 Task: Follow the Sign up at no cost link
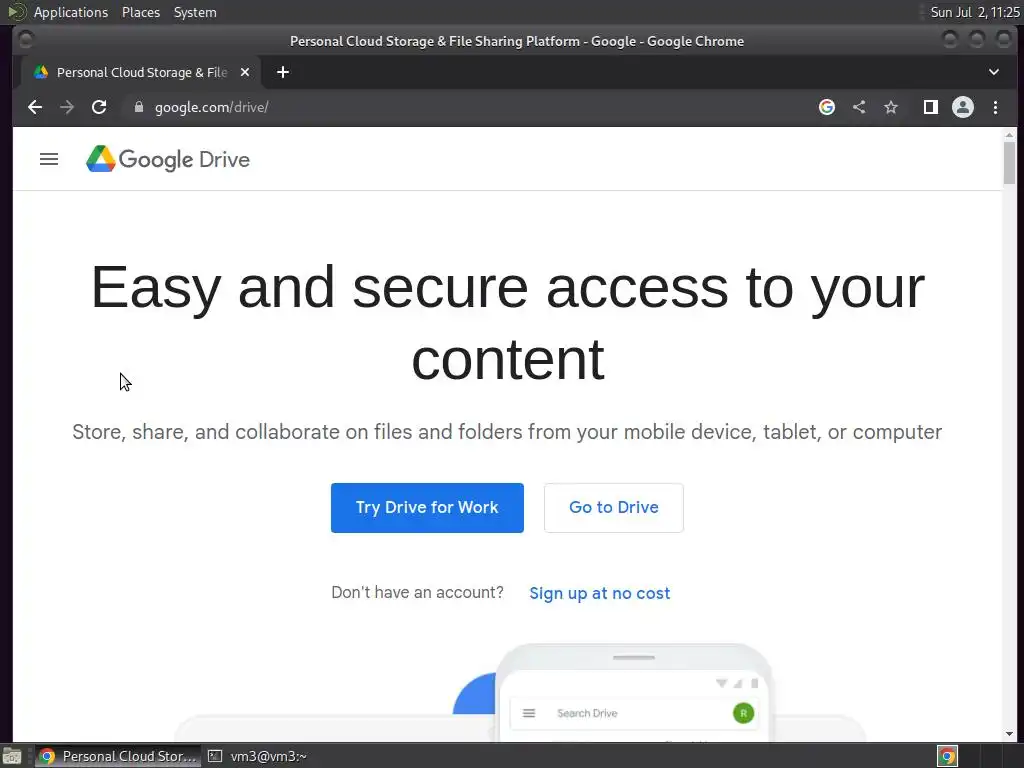pyautogui.click(x=600, y=593)
